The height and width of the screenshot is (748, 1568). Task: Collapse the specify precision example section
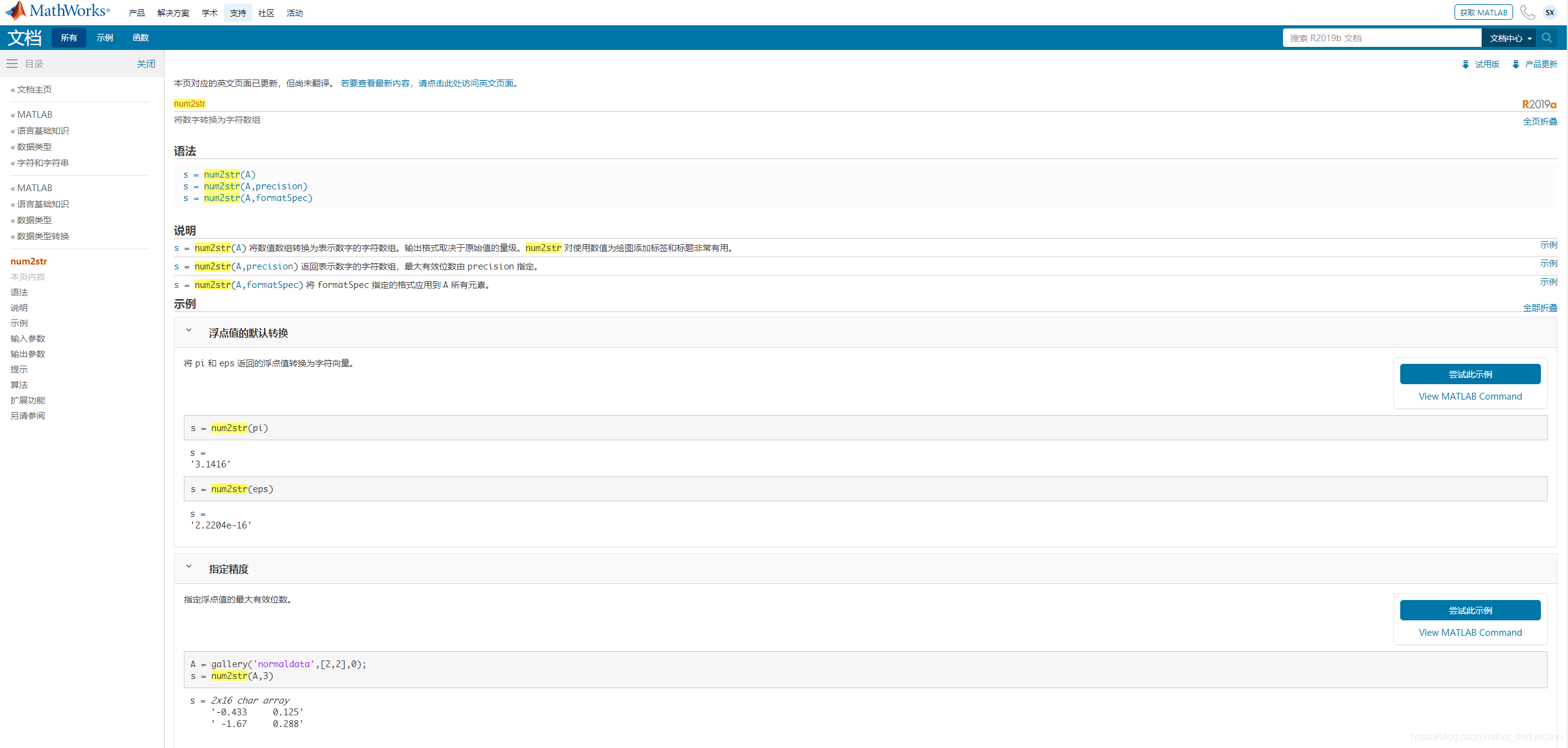[x=189, y=567]
